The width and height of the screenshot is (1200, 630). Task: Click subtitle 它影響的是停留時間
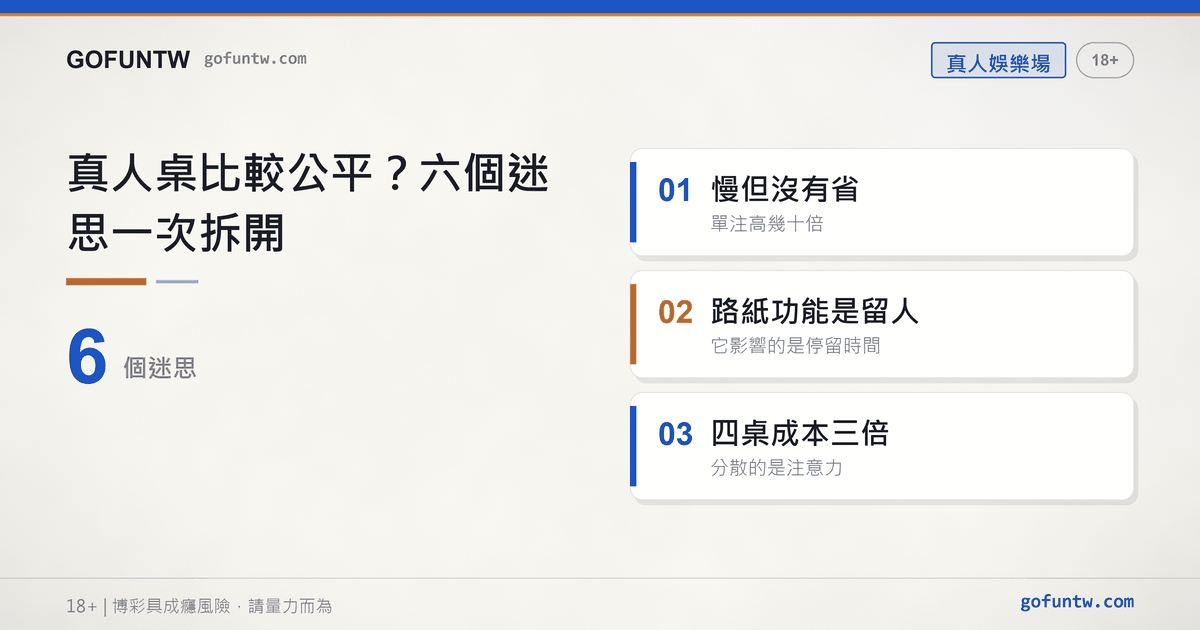tap(796, 346)
